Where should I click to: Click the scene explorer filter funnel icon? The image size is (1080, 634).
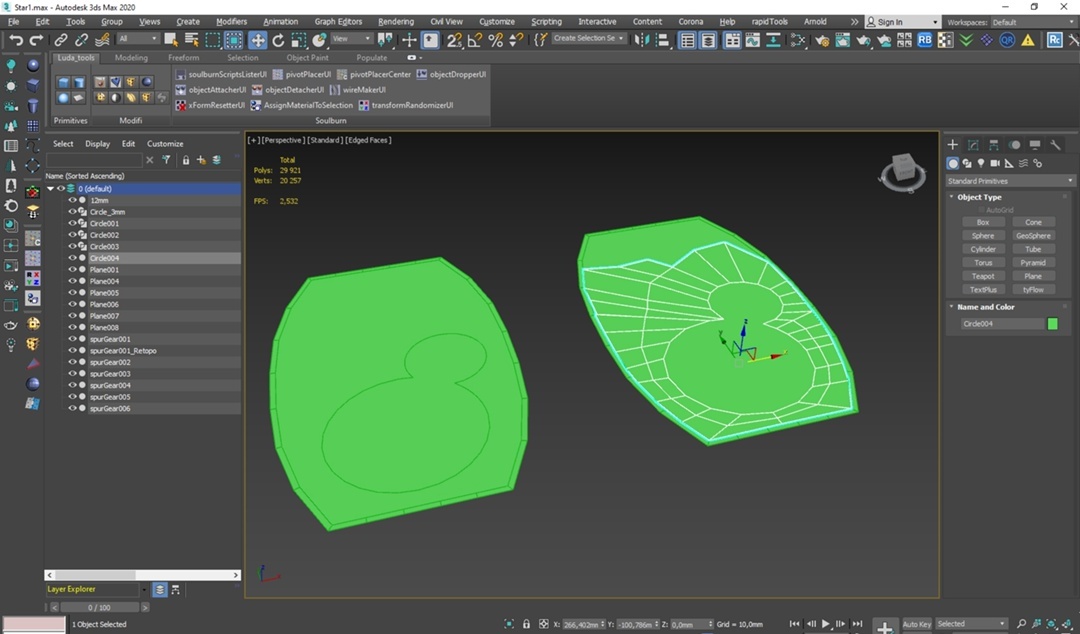click(166, 160)
